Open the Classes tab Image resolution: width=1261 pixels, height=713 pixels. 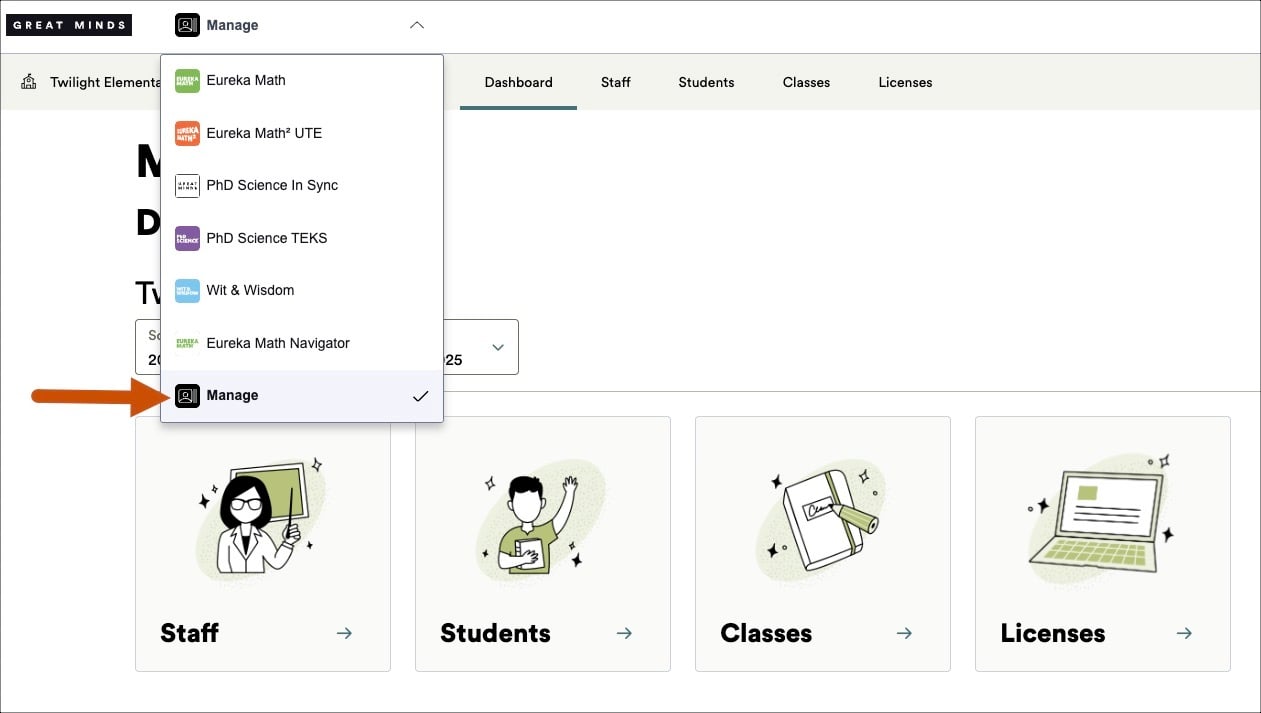[x=806, y=82]
